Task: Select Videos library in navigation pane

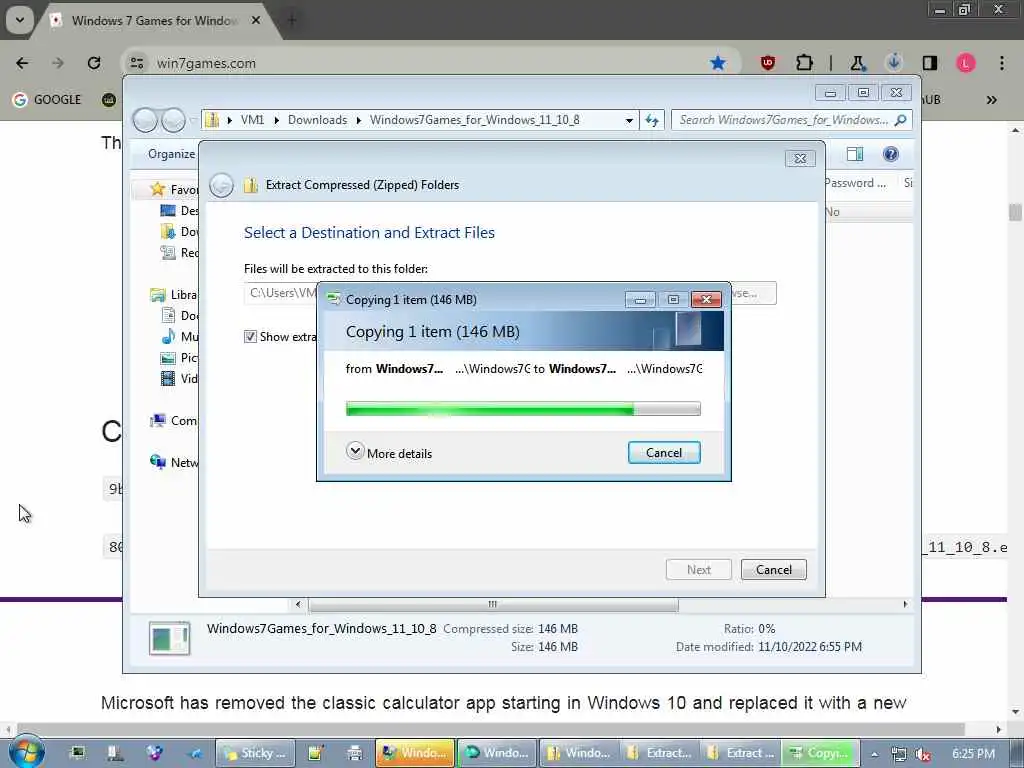Action: [x=179, y=378]
